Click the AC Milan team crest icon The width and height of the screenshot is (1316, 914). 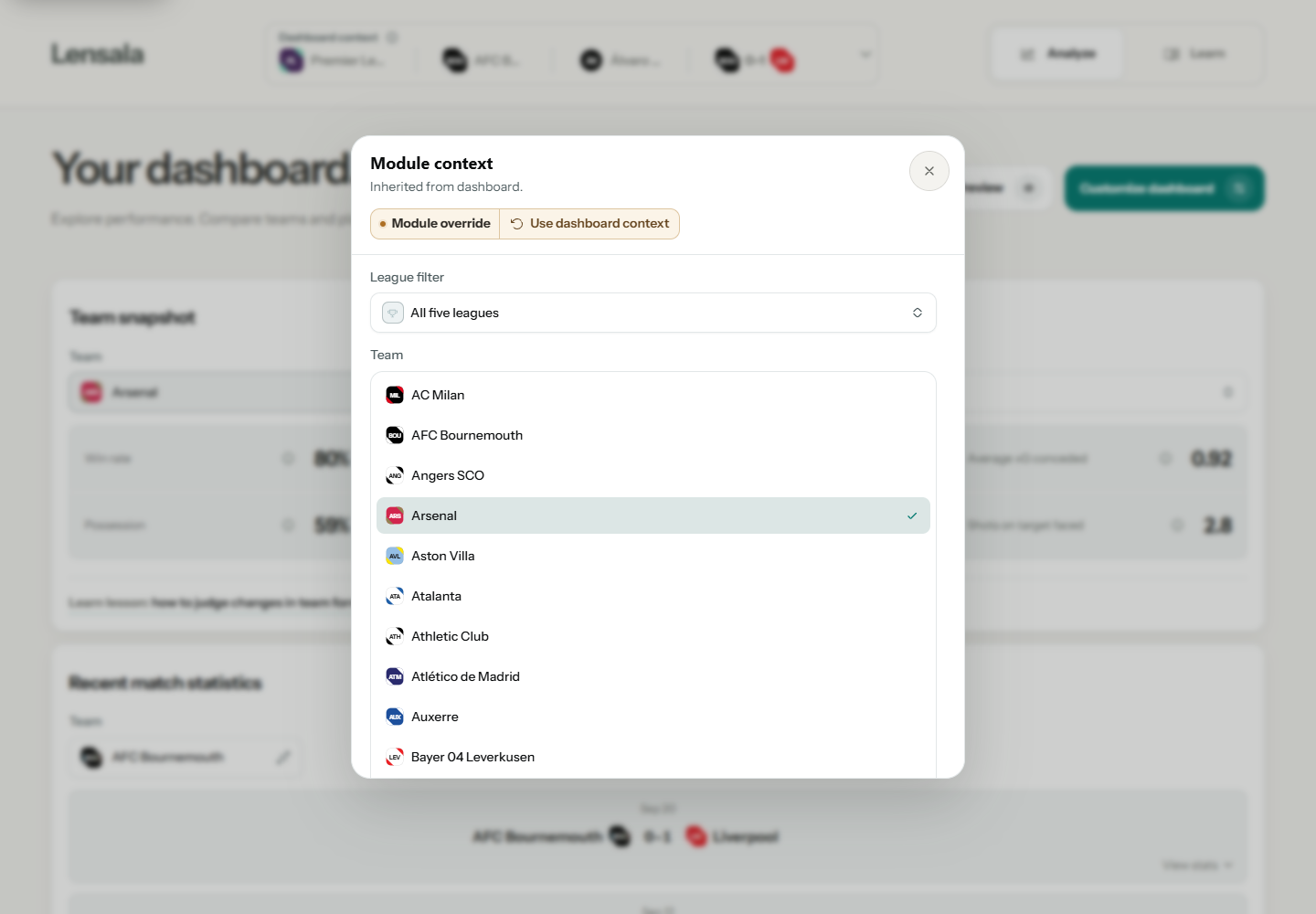(395, 395)
